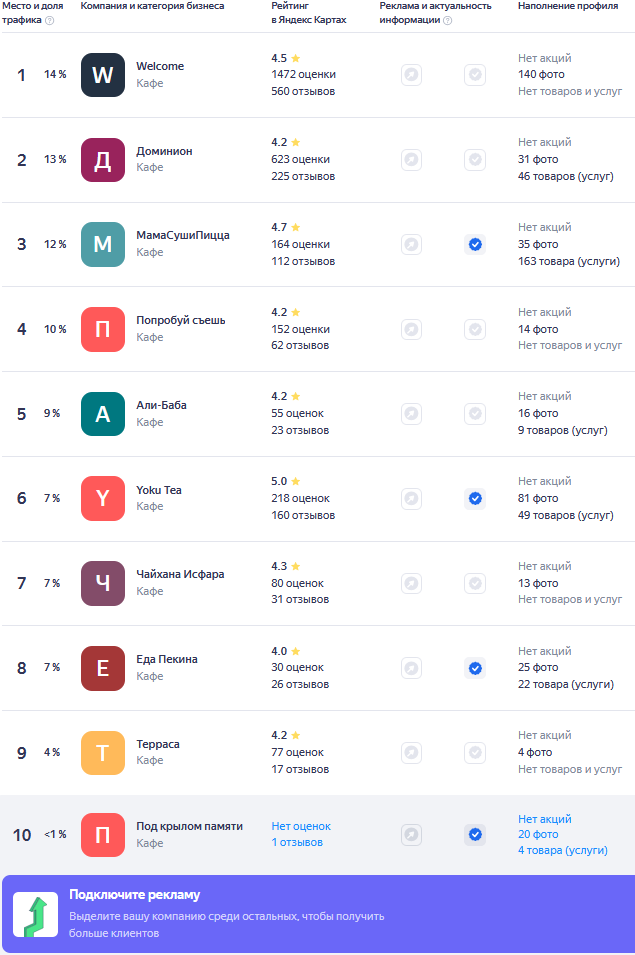Screen dimensions: 635x955
Task: Click the help icon beside 'Место и доля трафика'
Action: (50, 20)
